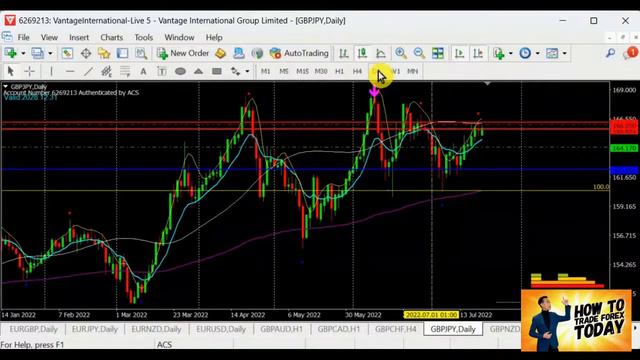
Task: Switch to the MN monthly timeframe
Action: [413, 71]
